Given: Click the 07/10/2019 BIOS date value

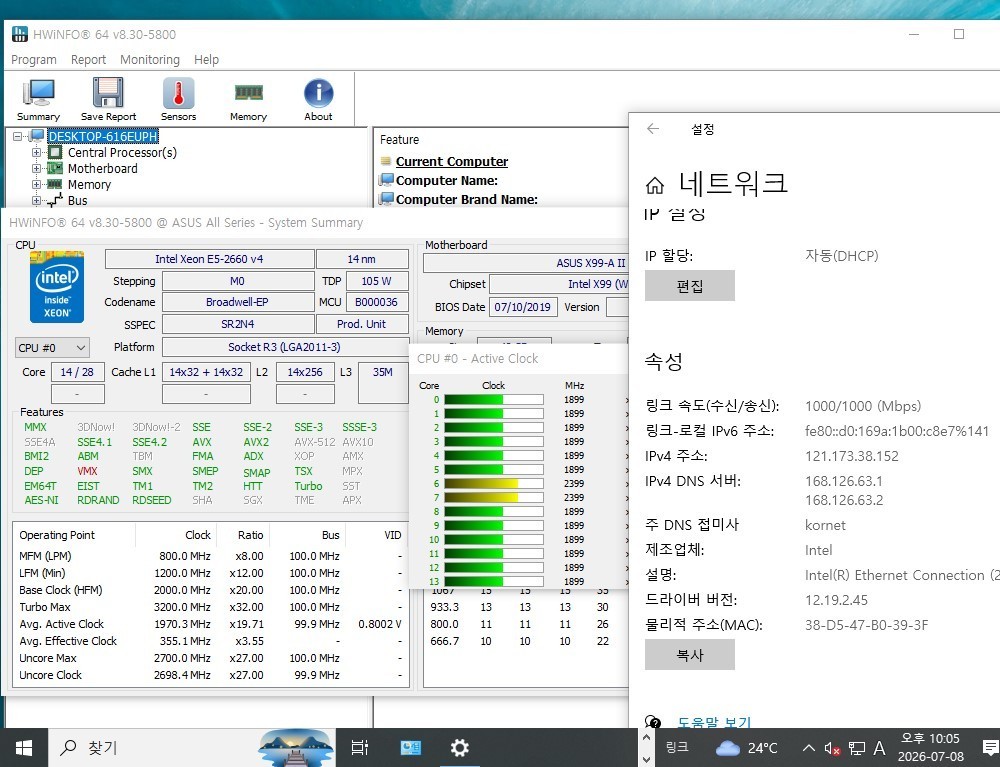Looking at the screenshot, I should (x=523, y=307).
